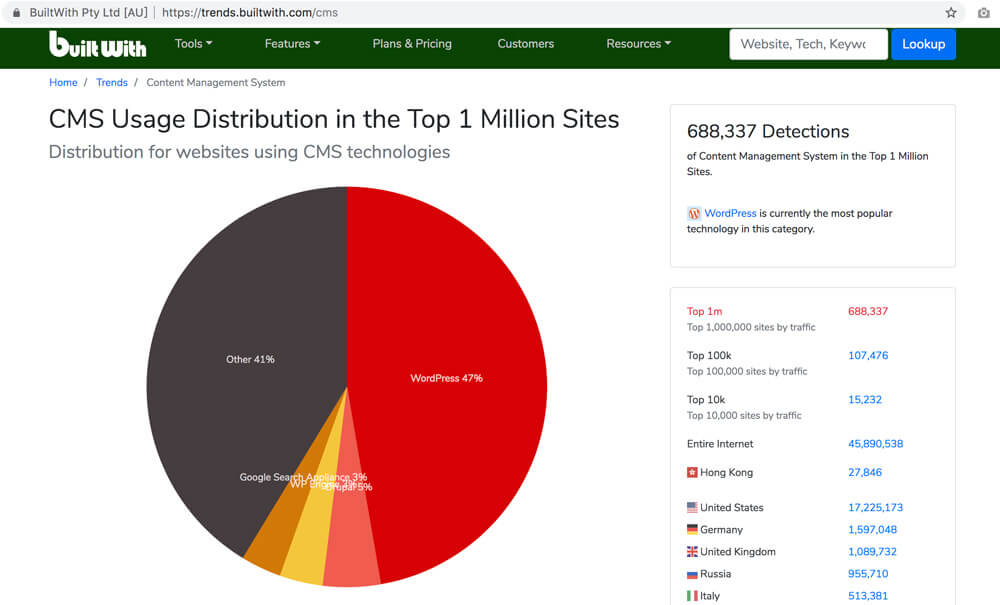Click the United Kingdom flag icon
1000x605 pixels.
tap(692, 551)
